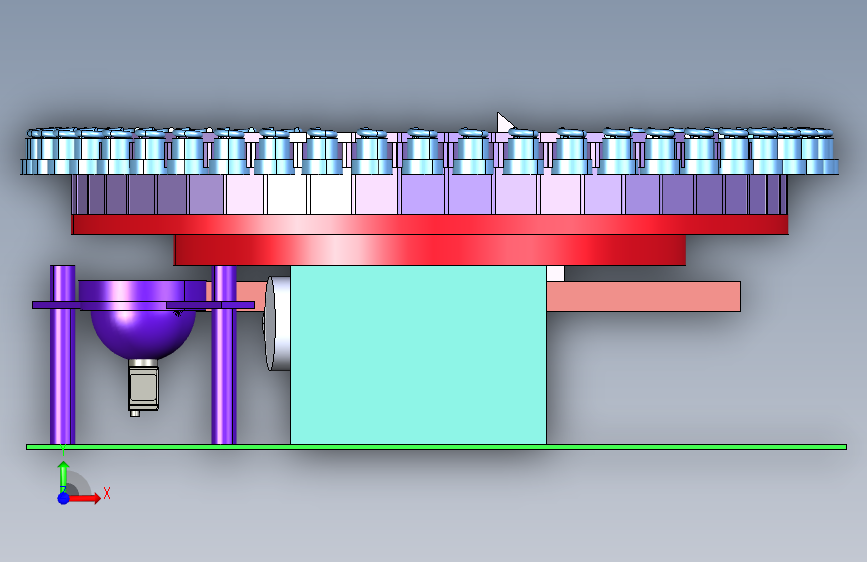The height and width of the screenshot is (562, 867).
Task: Select the left-most purple support post
Action: click(x=62, y=355)
